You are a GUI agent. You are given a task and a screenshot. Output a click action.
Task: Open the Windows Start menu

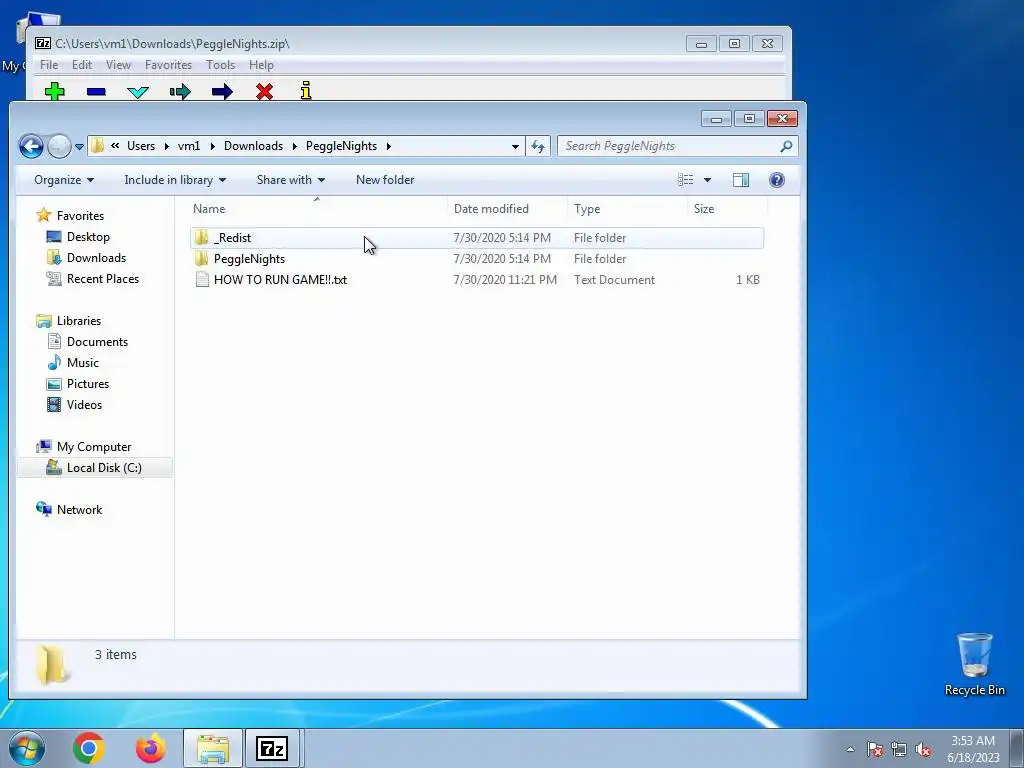tap(26, 748)
